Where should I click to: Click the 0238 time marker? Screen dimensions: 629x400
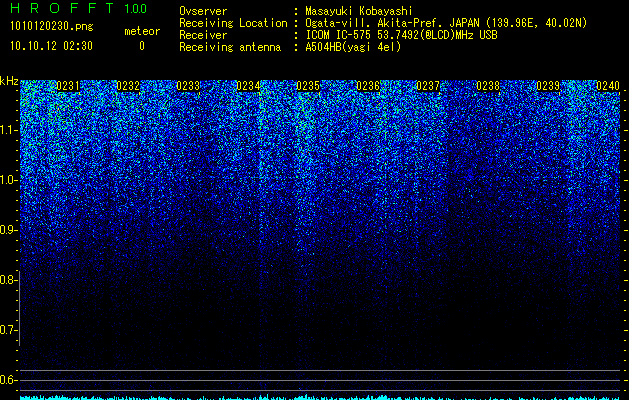tap(488, 86)
